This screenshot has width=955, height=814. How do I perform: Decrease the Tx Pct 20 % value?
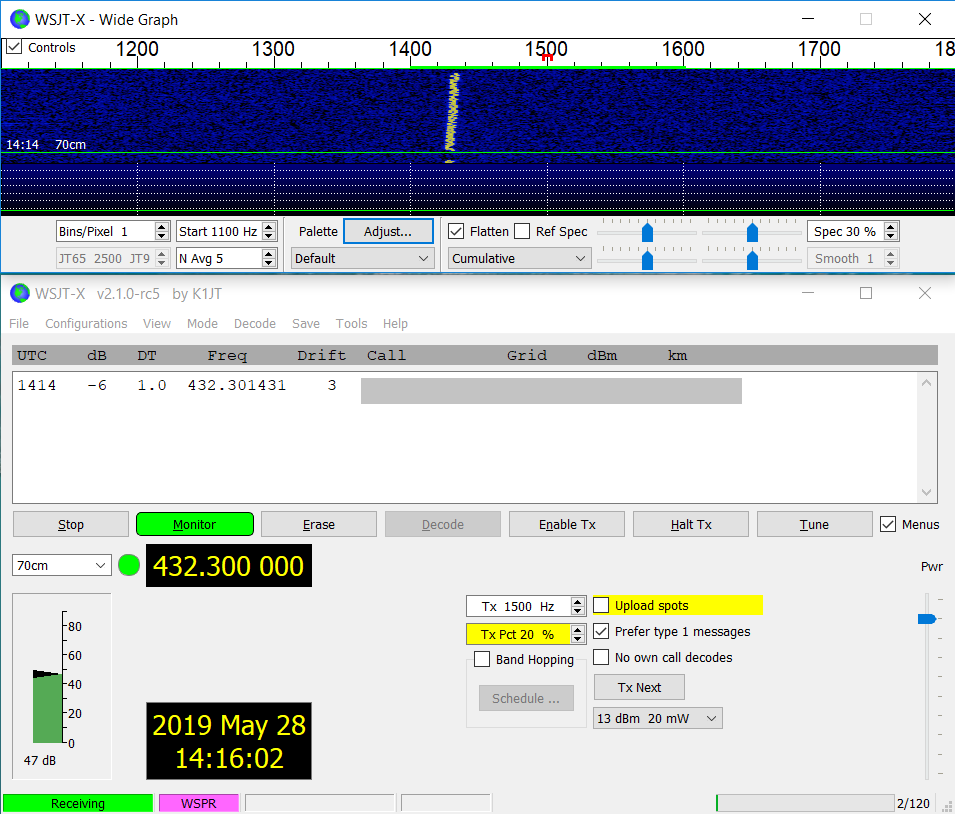(577, 639)
